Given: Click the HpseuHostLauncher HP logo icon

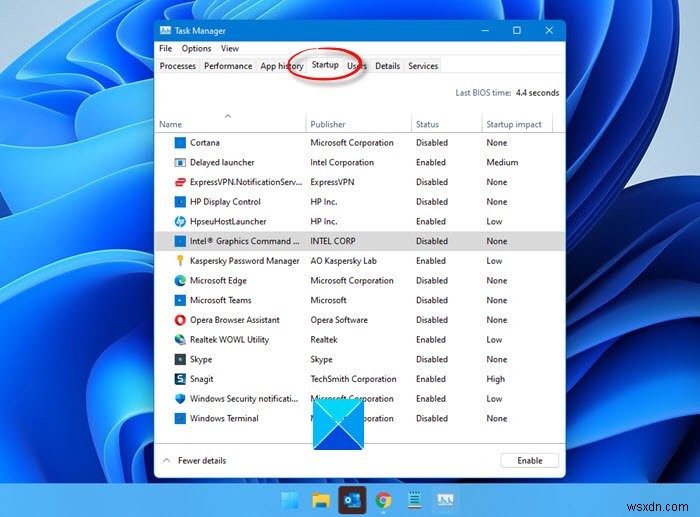Looking at the screenshot, I should pos(180,221).
